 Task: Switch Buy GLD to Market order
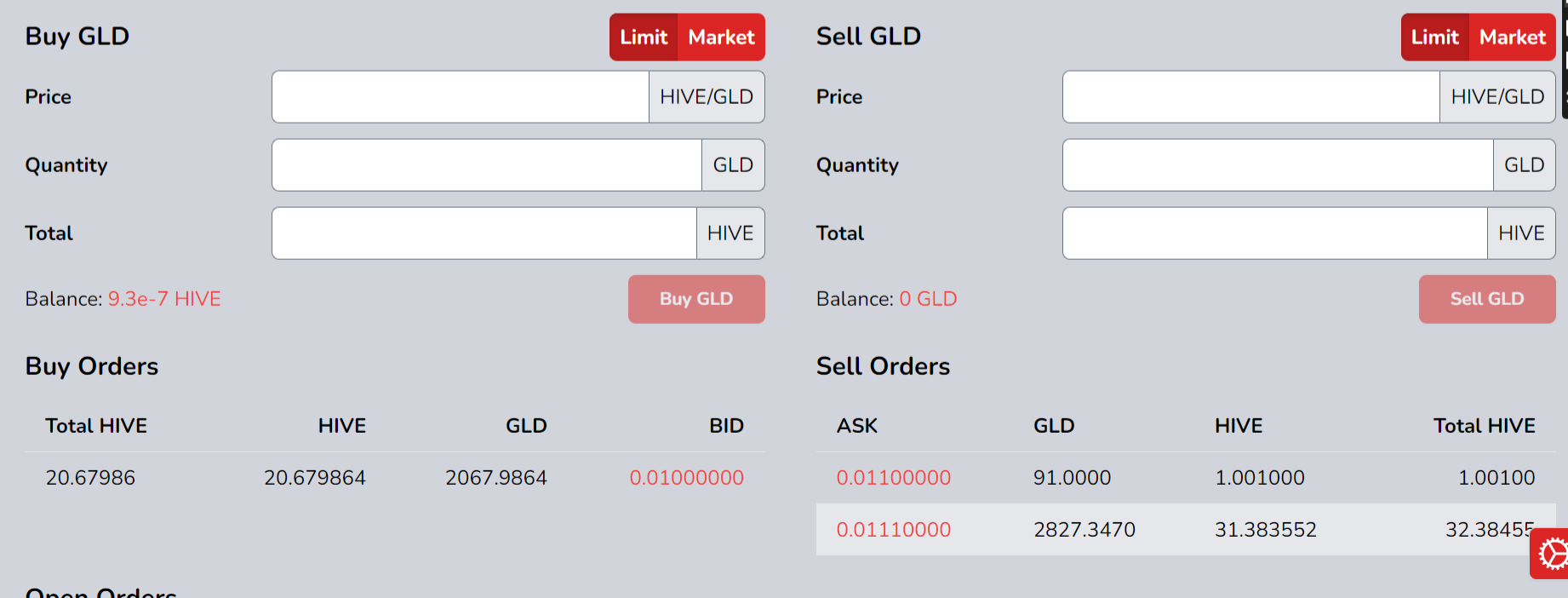point(721,37)
